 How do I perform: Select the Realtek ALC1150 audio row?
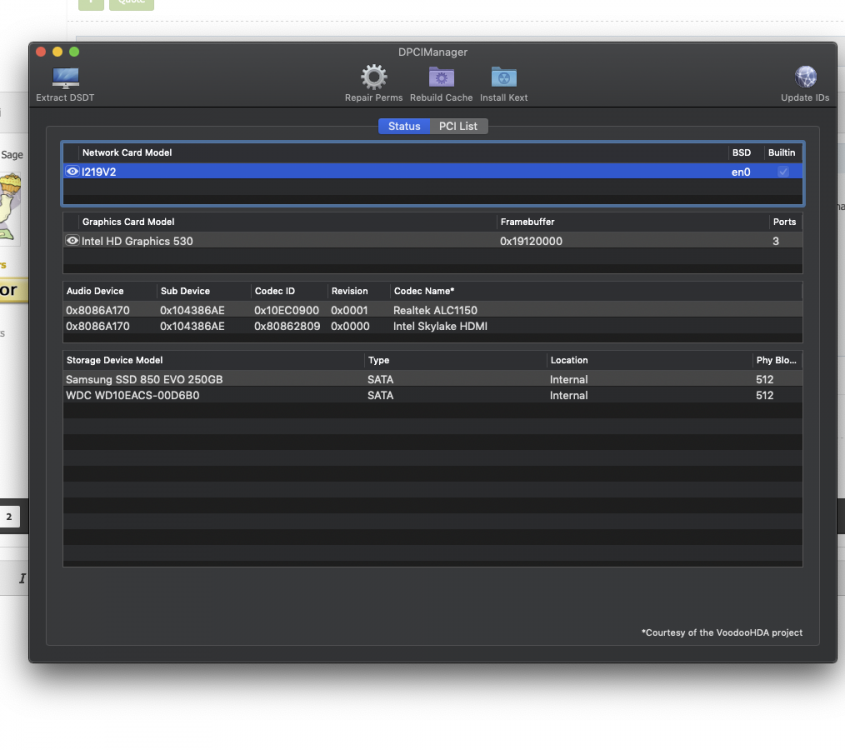click(433, 310)
